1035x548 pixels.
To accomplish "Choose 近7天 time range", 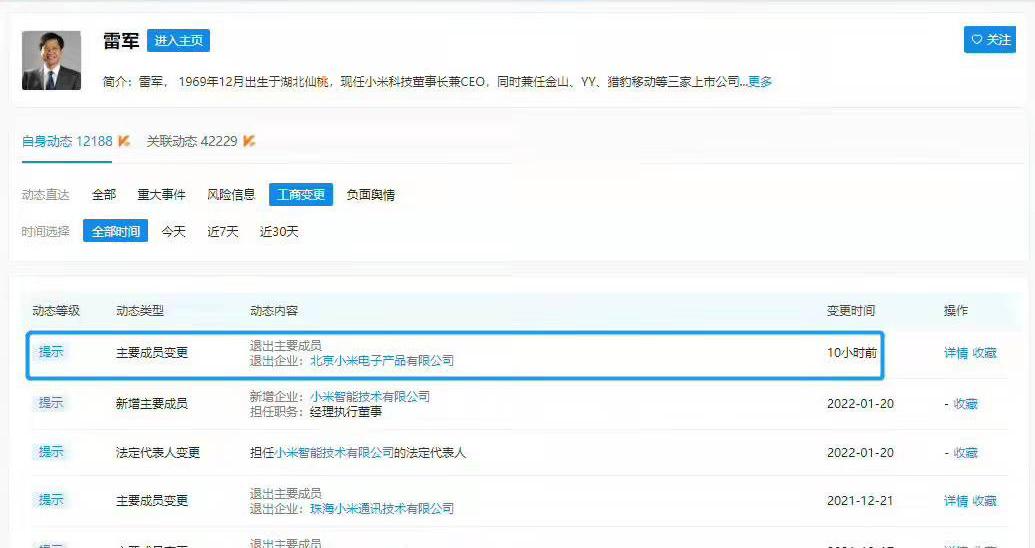I will tap(222, 231).
